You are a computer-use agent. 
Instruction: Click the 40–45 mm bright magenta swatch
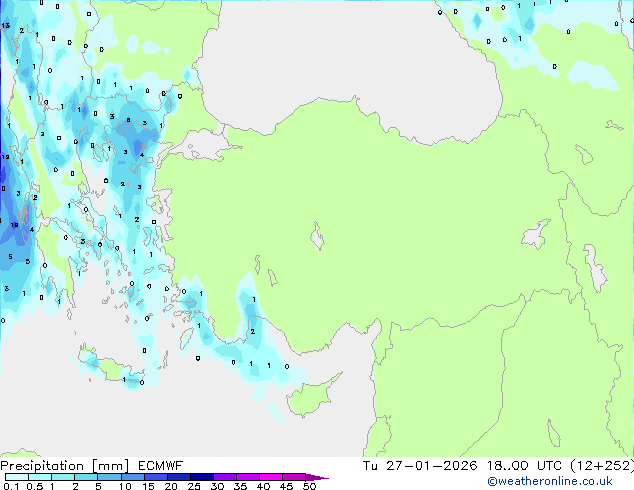(271, 477)
